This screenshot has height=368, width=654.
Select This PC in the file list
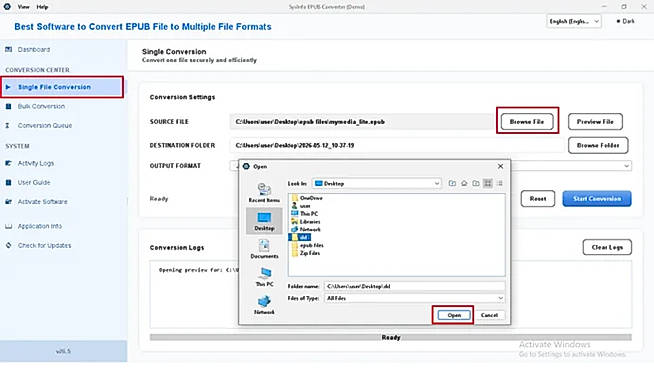tap(304, 214)
